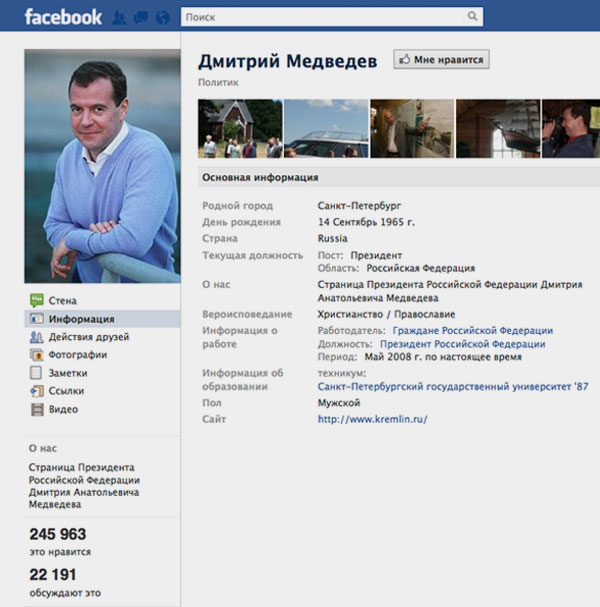Follow link Граждане Российской Федерации
This screenshot has width=600, height=607.
(x=473, y=331)
